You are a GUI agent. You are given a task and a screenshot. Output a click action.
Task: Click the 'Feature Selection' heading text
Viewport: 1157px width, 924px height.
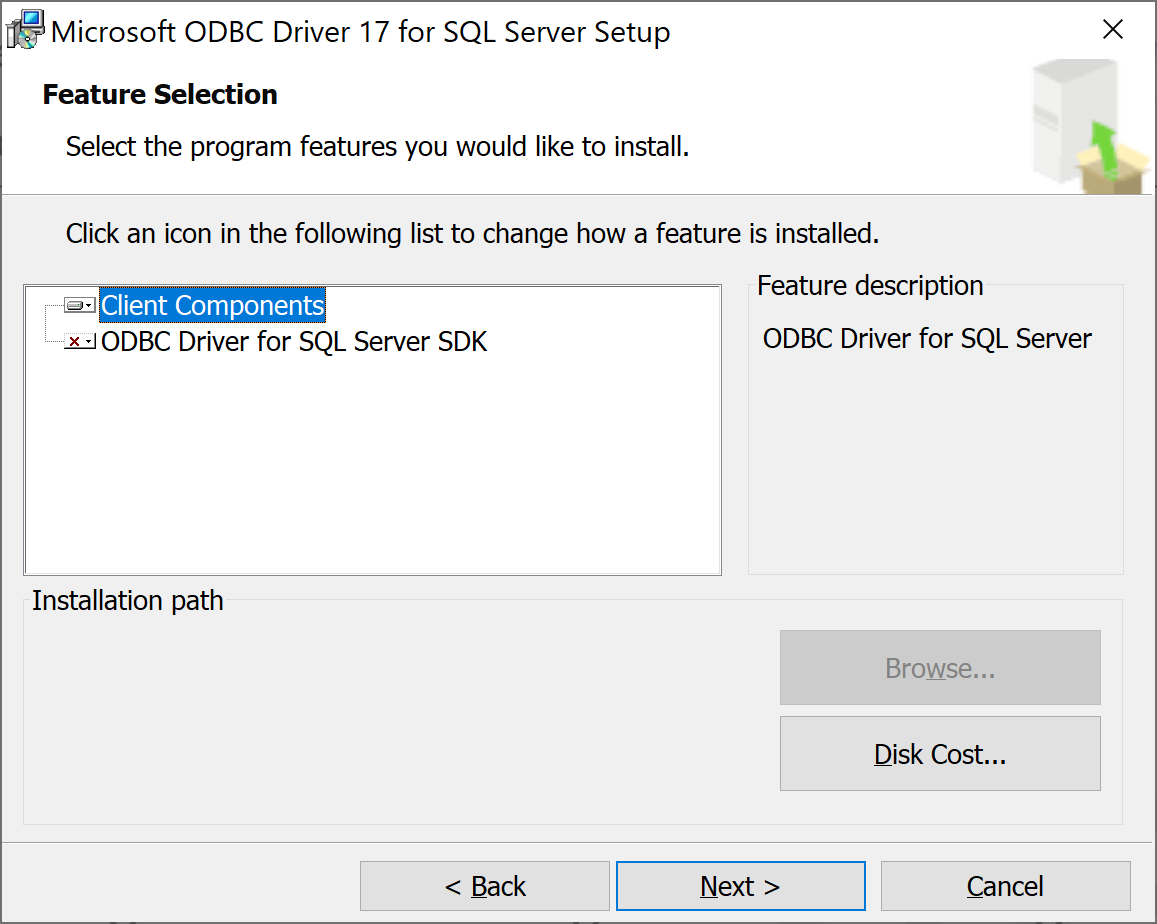pos(160,94)
